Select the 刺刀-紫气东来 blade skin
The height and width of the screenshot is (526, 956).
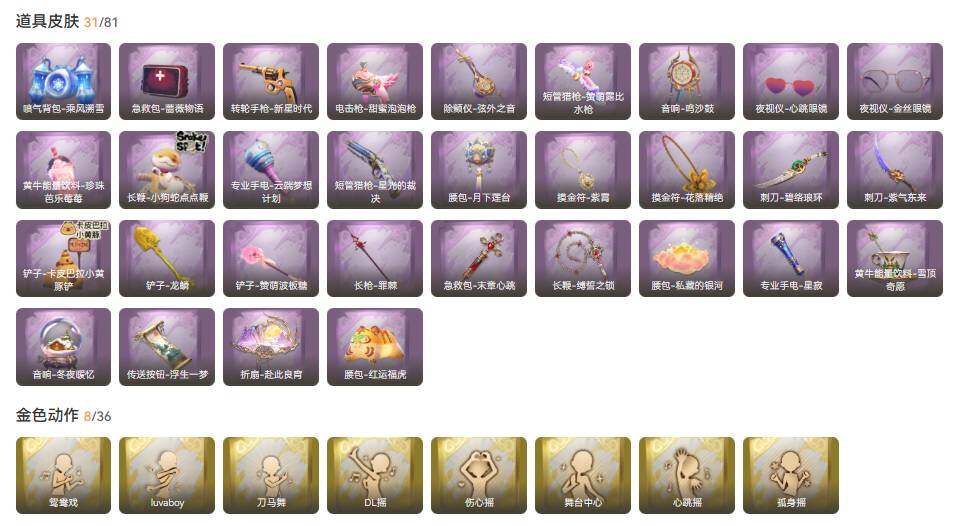tap(894, 170)
